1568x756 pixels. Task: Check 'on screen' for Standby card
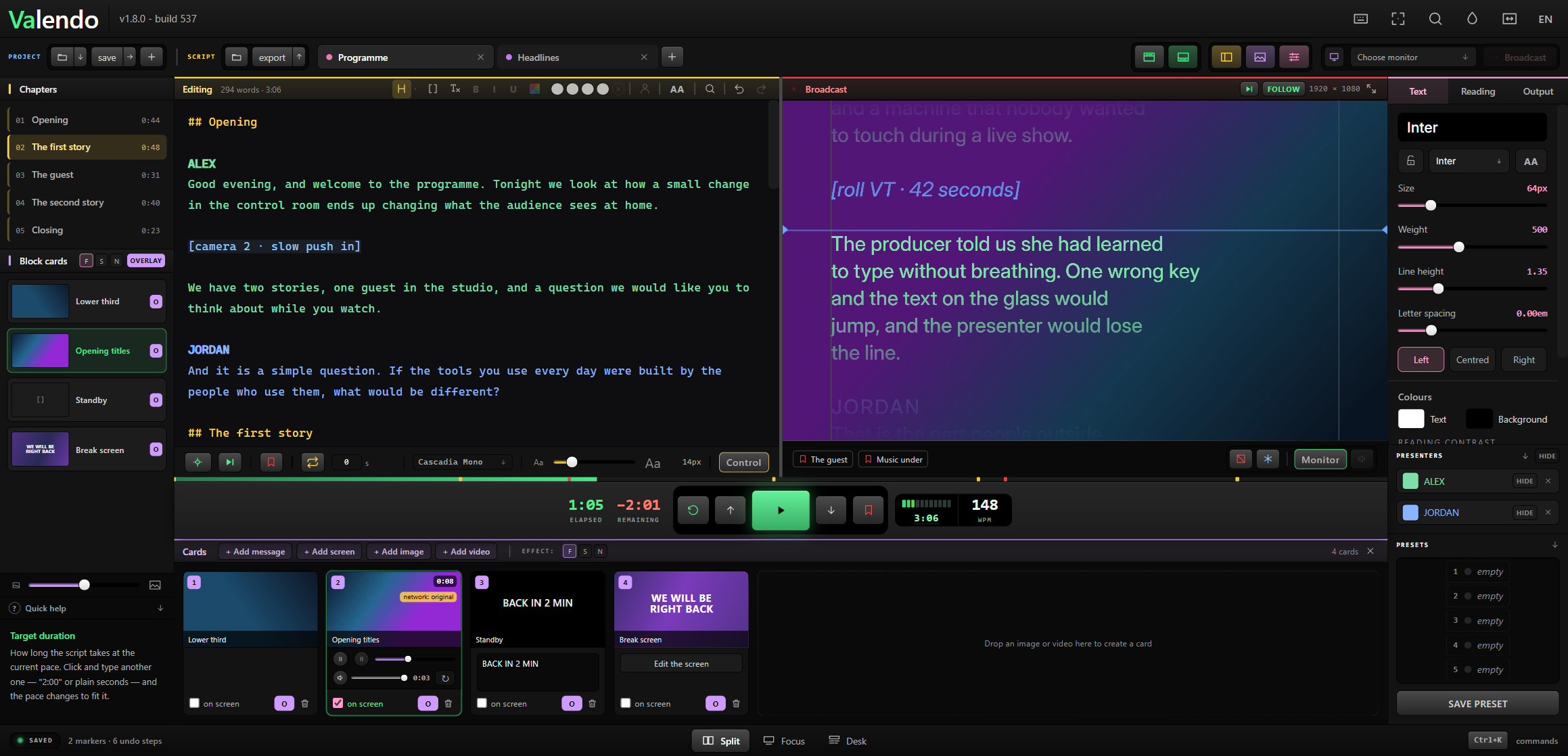(482, 703)
